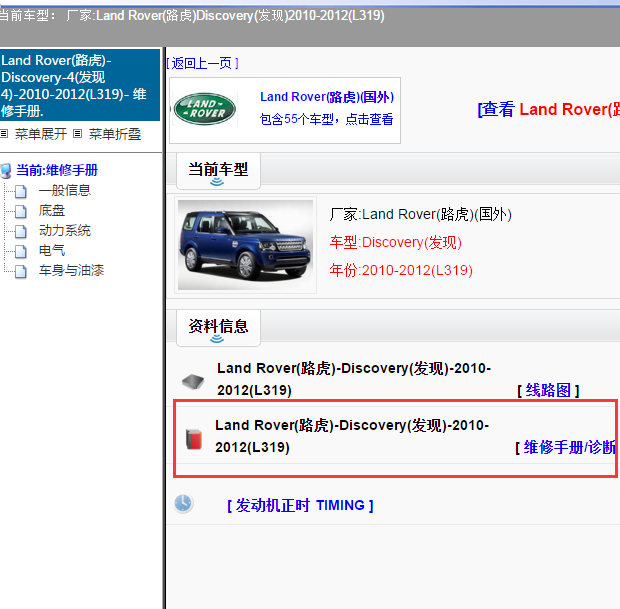Click the top bar 当前车型 header text
Viewport: 620px width, 609px height.
tap(192, 16)
